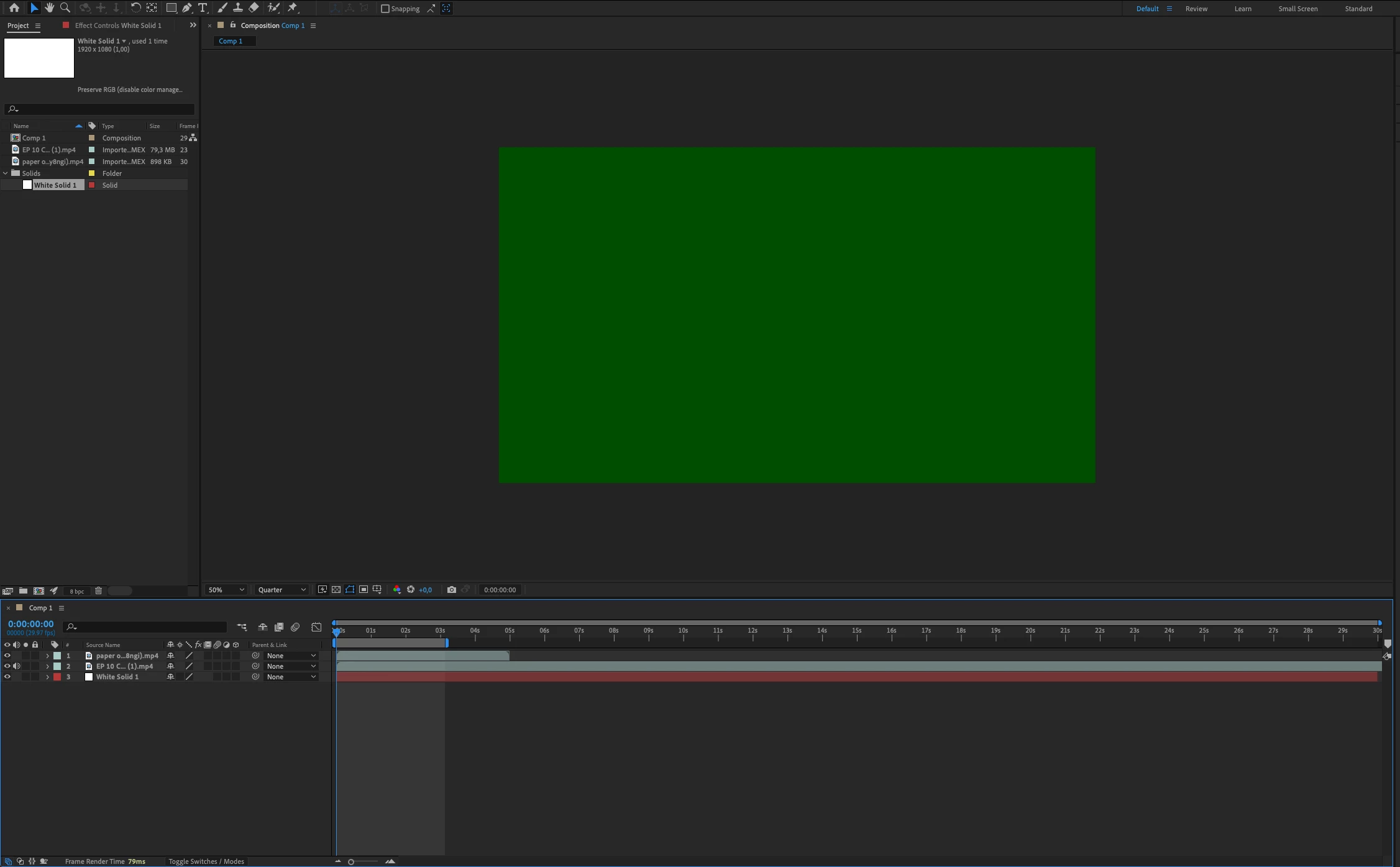1400x867 pixels.
Task: Enable the Snapping checkbox
Action: pos(385,9)
